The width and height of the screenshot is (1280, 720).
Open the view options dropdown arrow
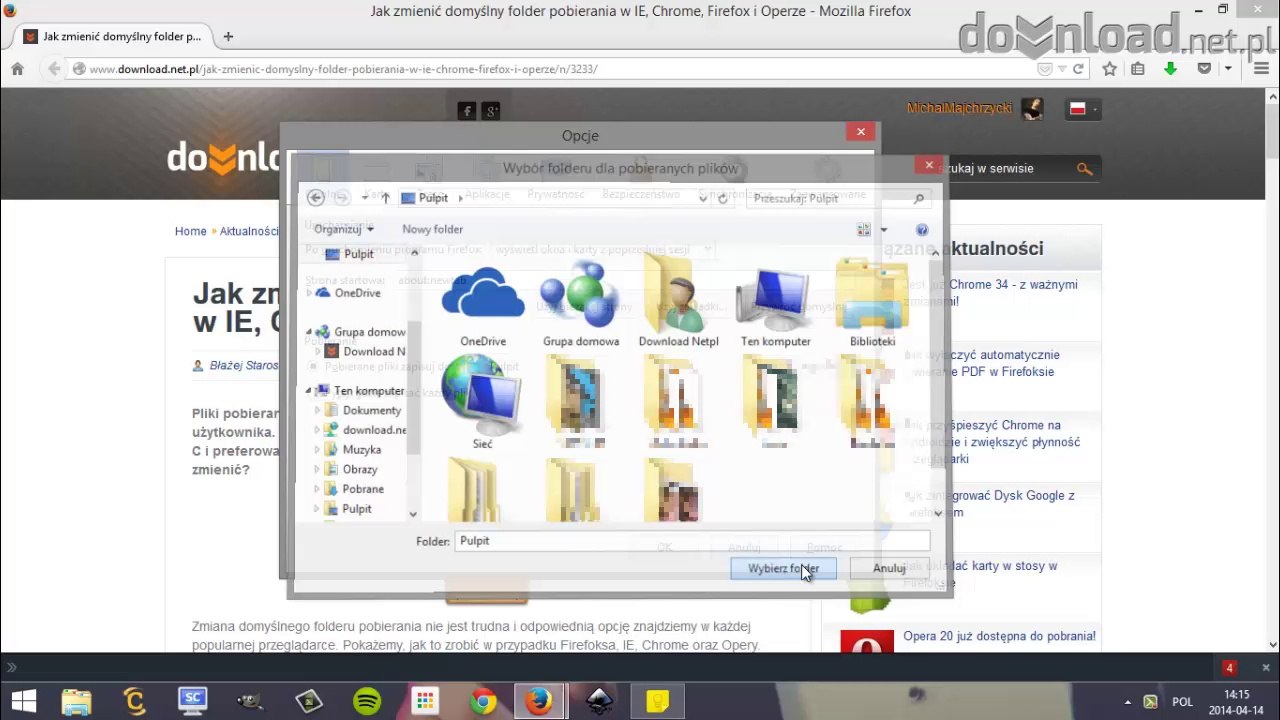tap(883, 229)
